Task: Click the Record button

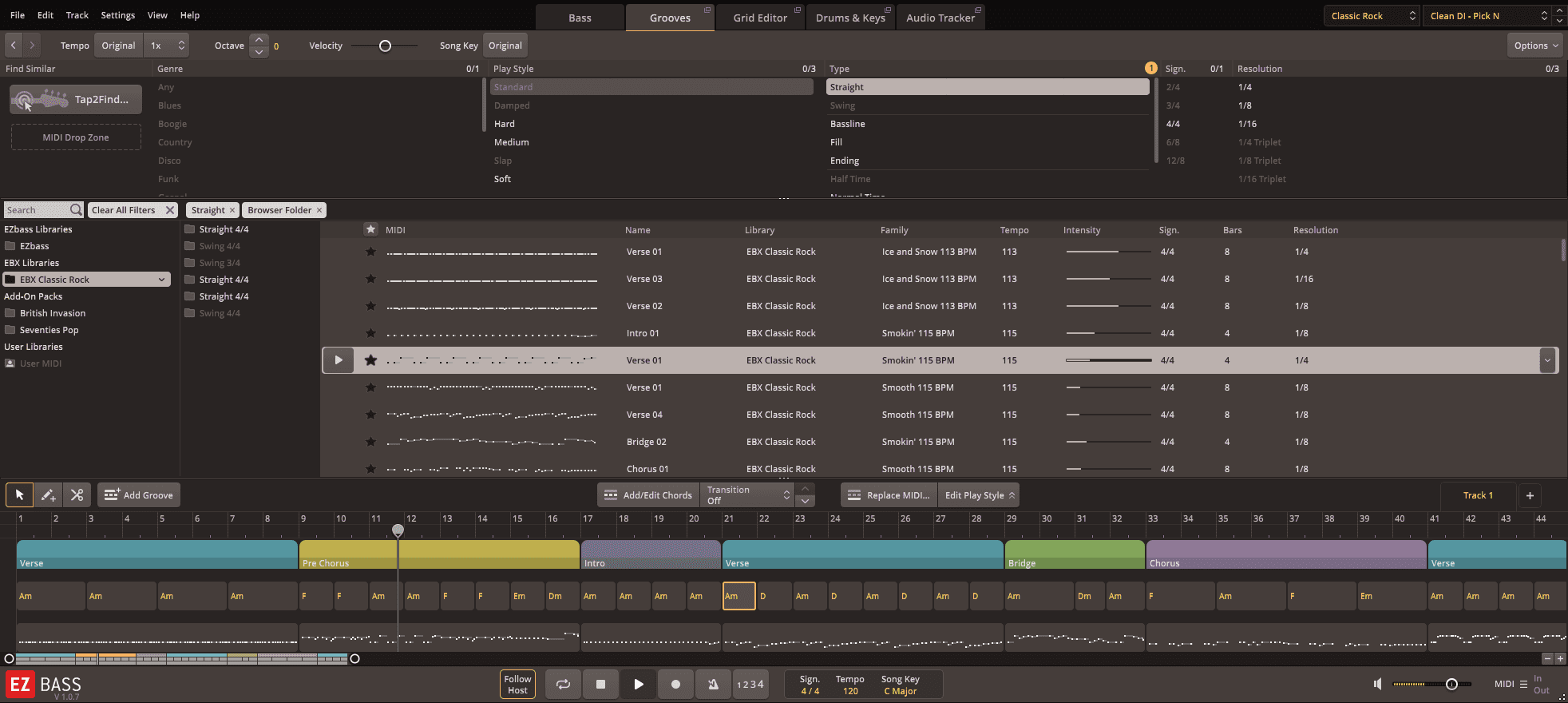Action: tap(675, 684)
